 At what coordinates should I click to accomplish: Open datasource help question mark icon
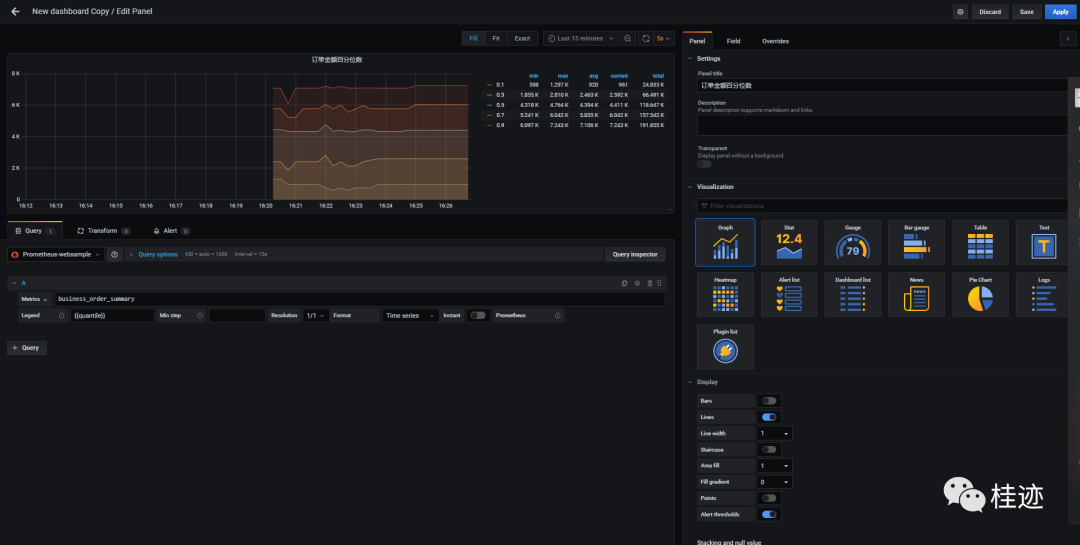114,254
